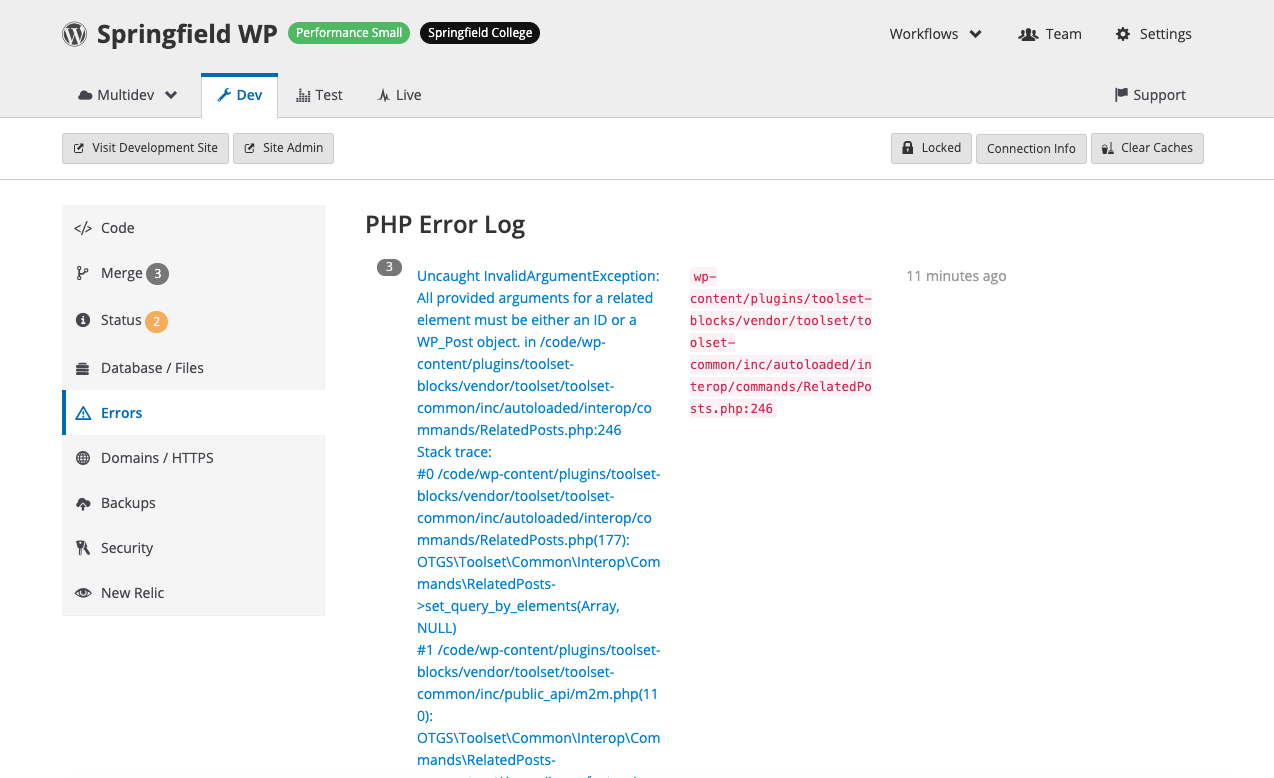
Task: Open the Multidev tab
Action: (128, 95)
